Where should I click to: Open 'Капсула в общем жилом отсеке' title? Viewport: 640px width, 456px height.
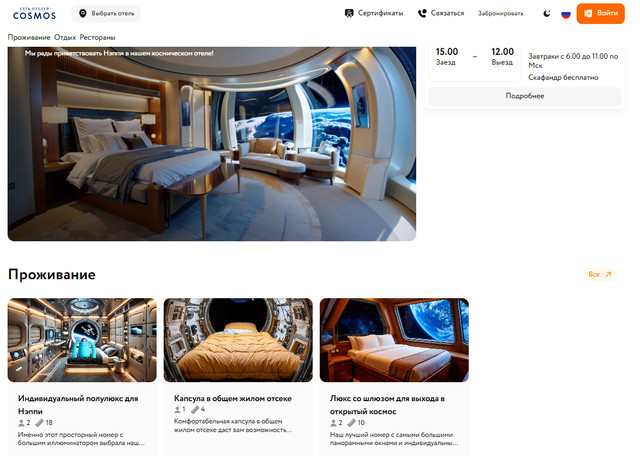[233, 398]
